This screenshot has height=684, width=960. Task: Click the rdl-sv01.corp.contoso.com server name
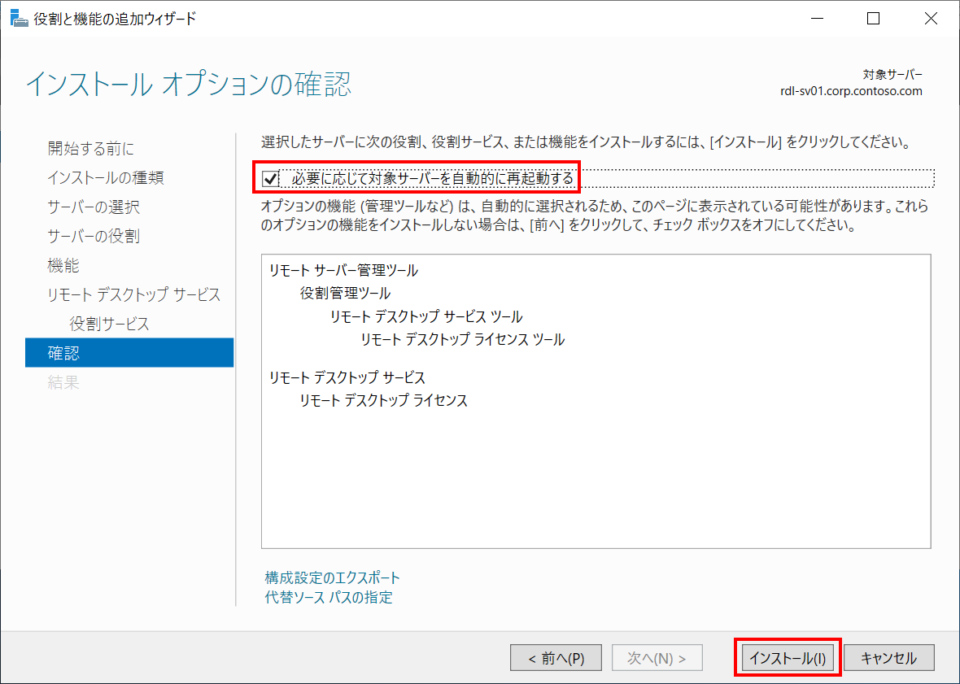[851, 91]
